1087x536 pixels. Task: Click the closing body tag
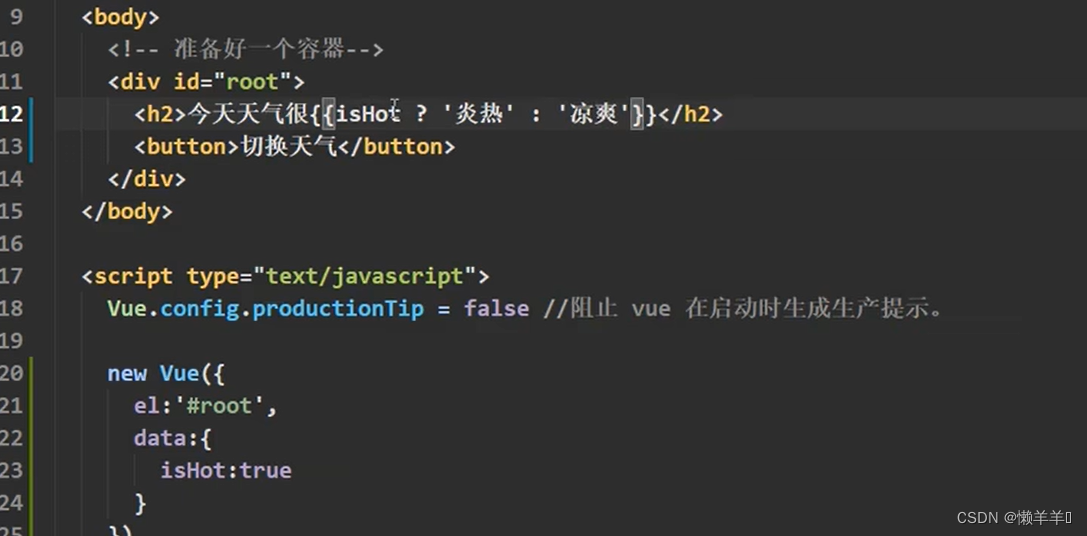point(127,211)
